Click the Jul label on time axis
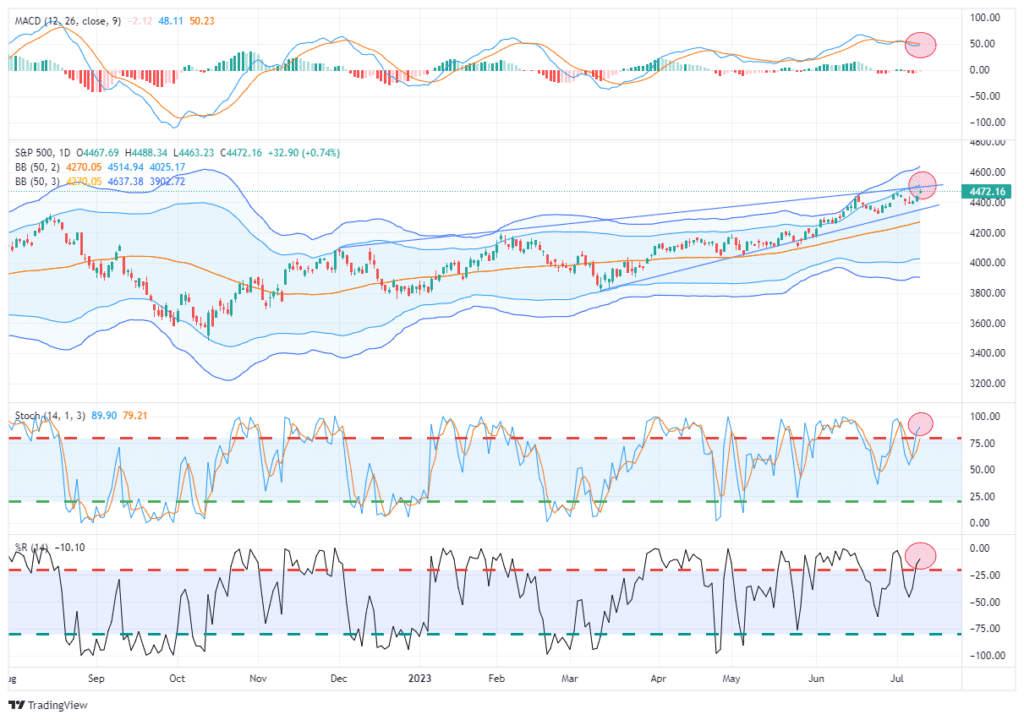The width and height of the screenshot is (1024, 720). point(897,679)
